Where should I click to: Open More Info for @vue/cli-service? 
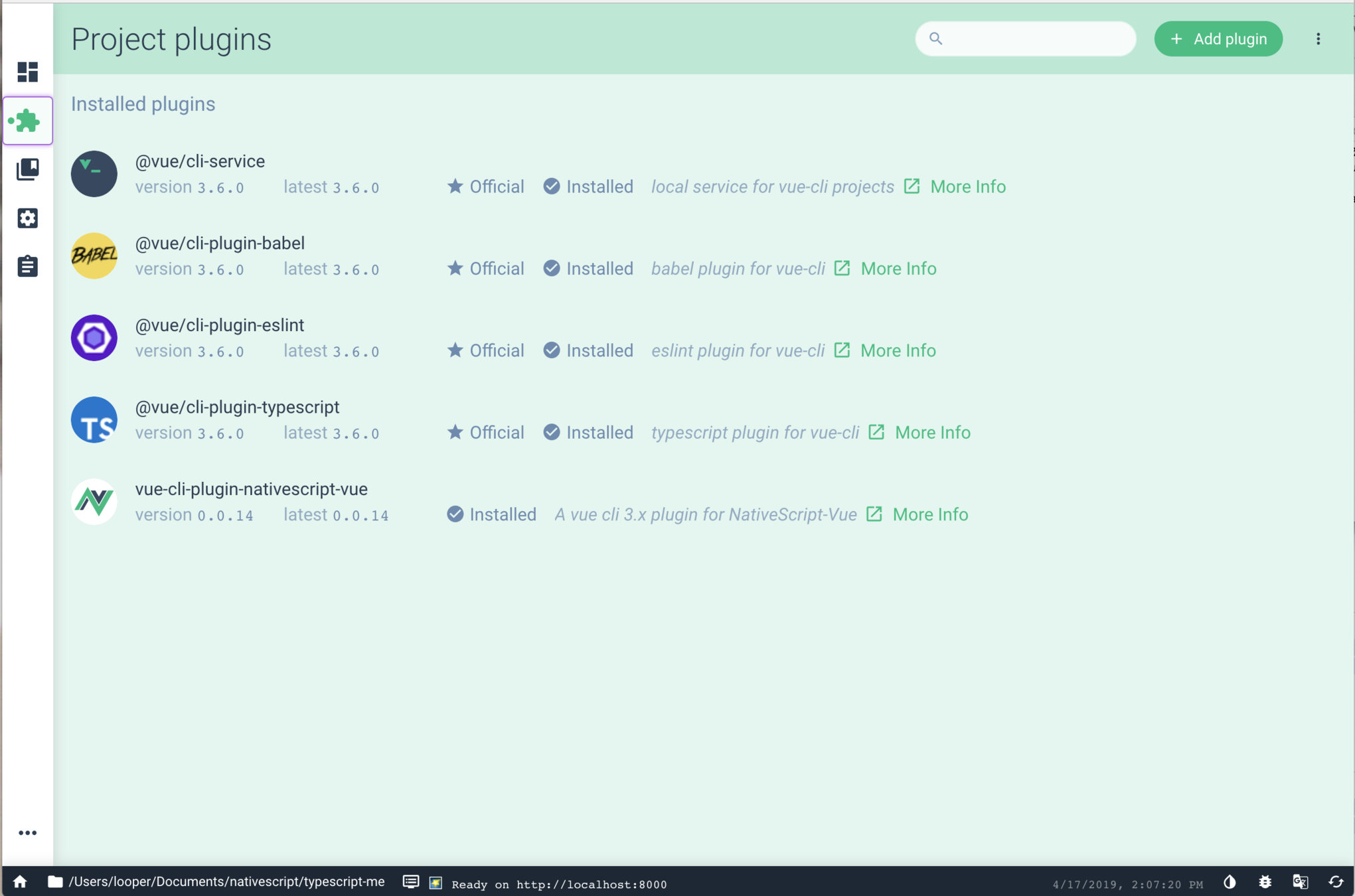pyautogui.click(x=967, y=187)
